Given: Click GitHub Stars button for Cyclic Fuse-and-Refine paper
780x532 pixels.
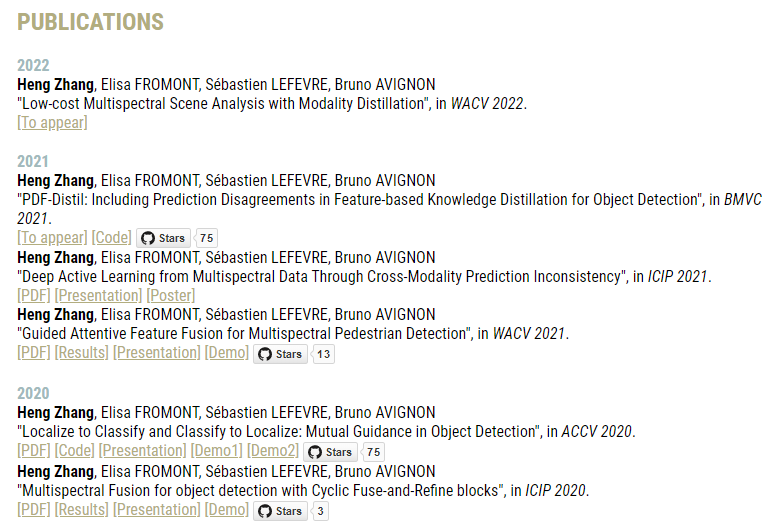Looking at the screenshot, I should click(280, 511).
